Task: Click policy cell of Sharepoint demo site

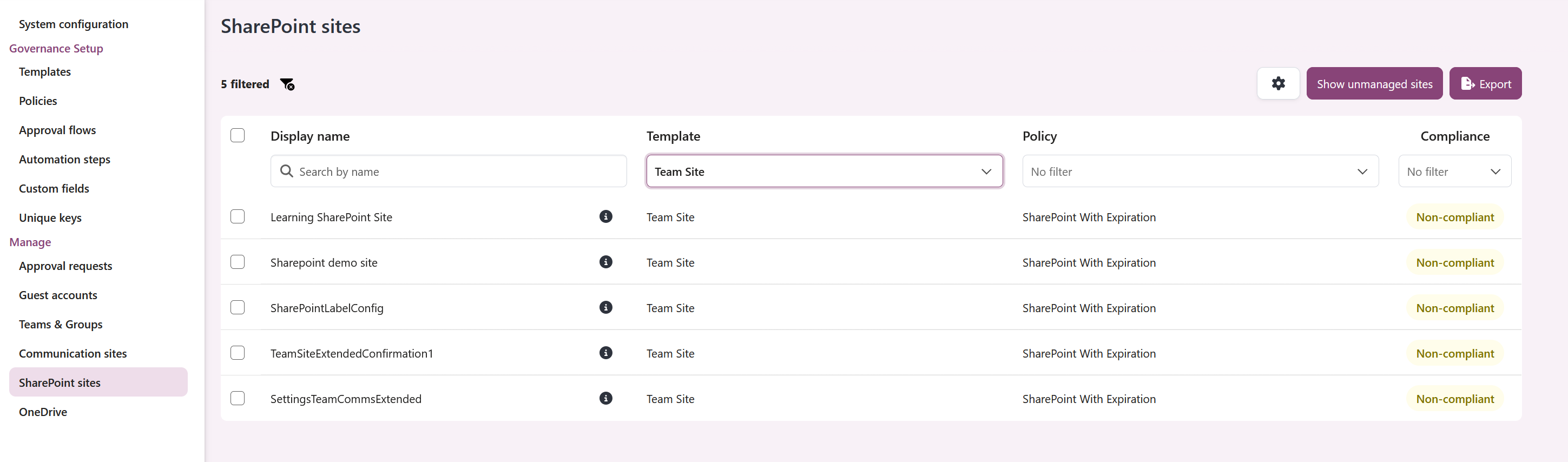Action: pyautogui.click(x=1089, y=263)
